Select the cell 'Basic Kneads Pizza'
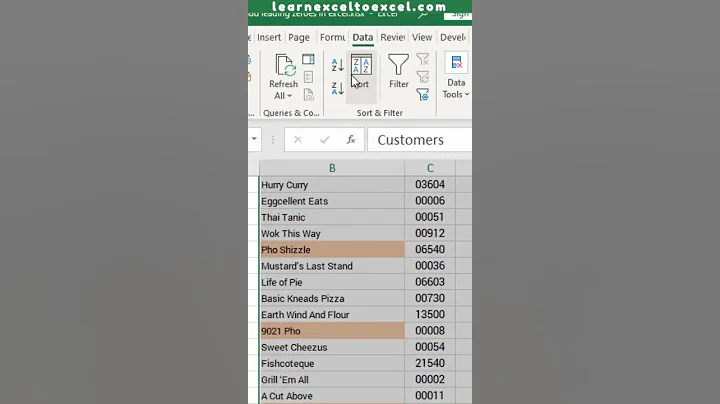The width and height of the screenshot is (720, 404). pyautogui.click(x=332, y=298)
